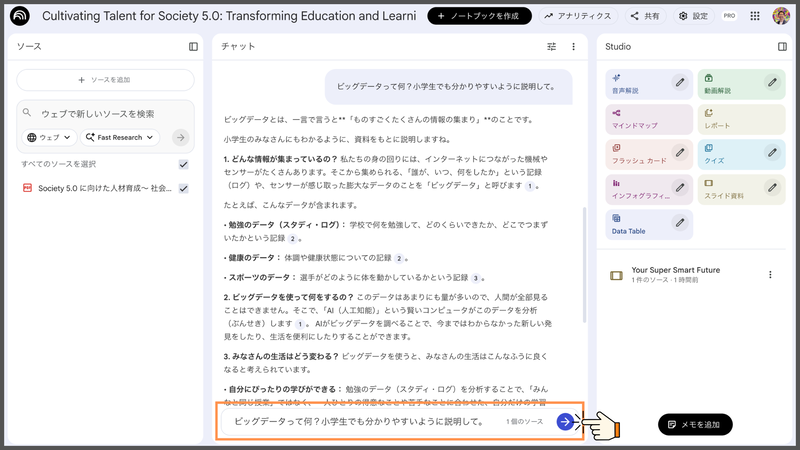Open the Fast Research mode dropdown
This screenshot has height=450, width=800.
point(120,137)
